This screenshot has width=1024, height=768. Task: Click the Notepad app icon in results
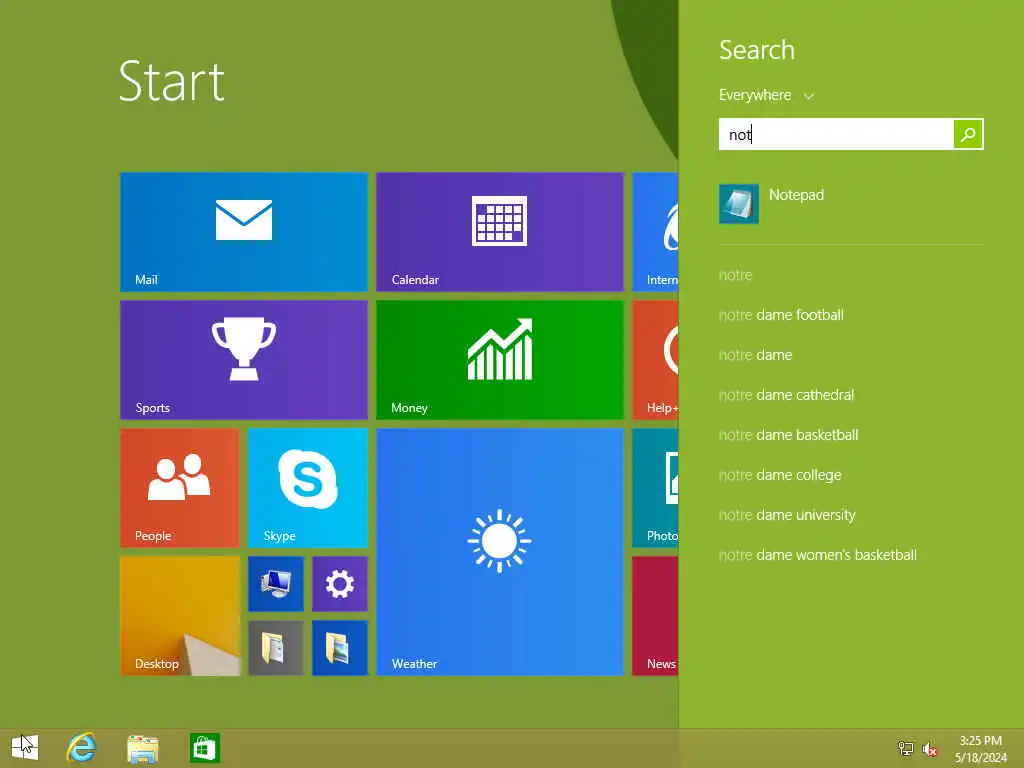click(739, 204)
